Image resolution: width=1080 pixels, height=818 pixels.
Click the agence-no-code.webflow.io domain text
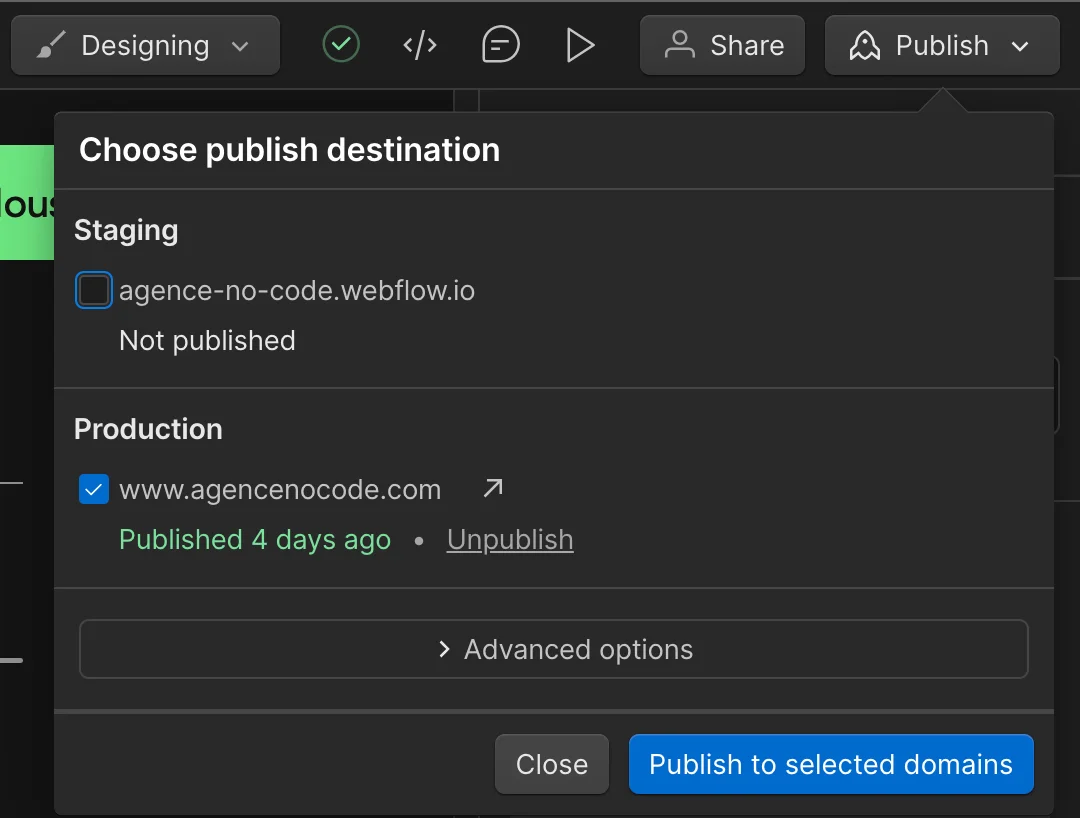tap(297, 291)
